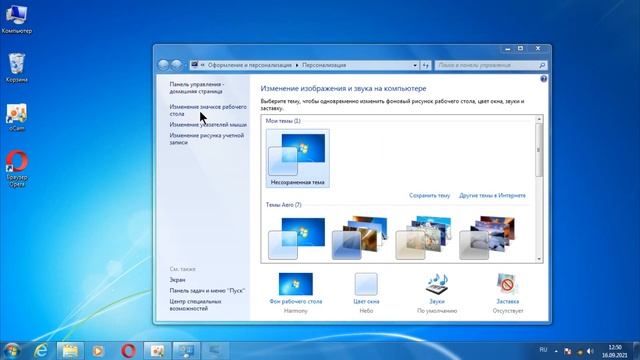Click 'Другие темы в Интернете' link
This screenshot has width=640, height=360.
492,196
